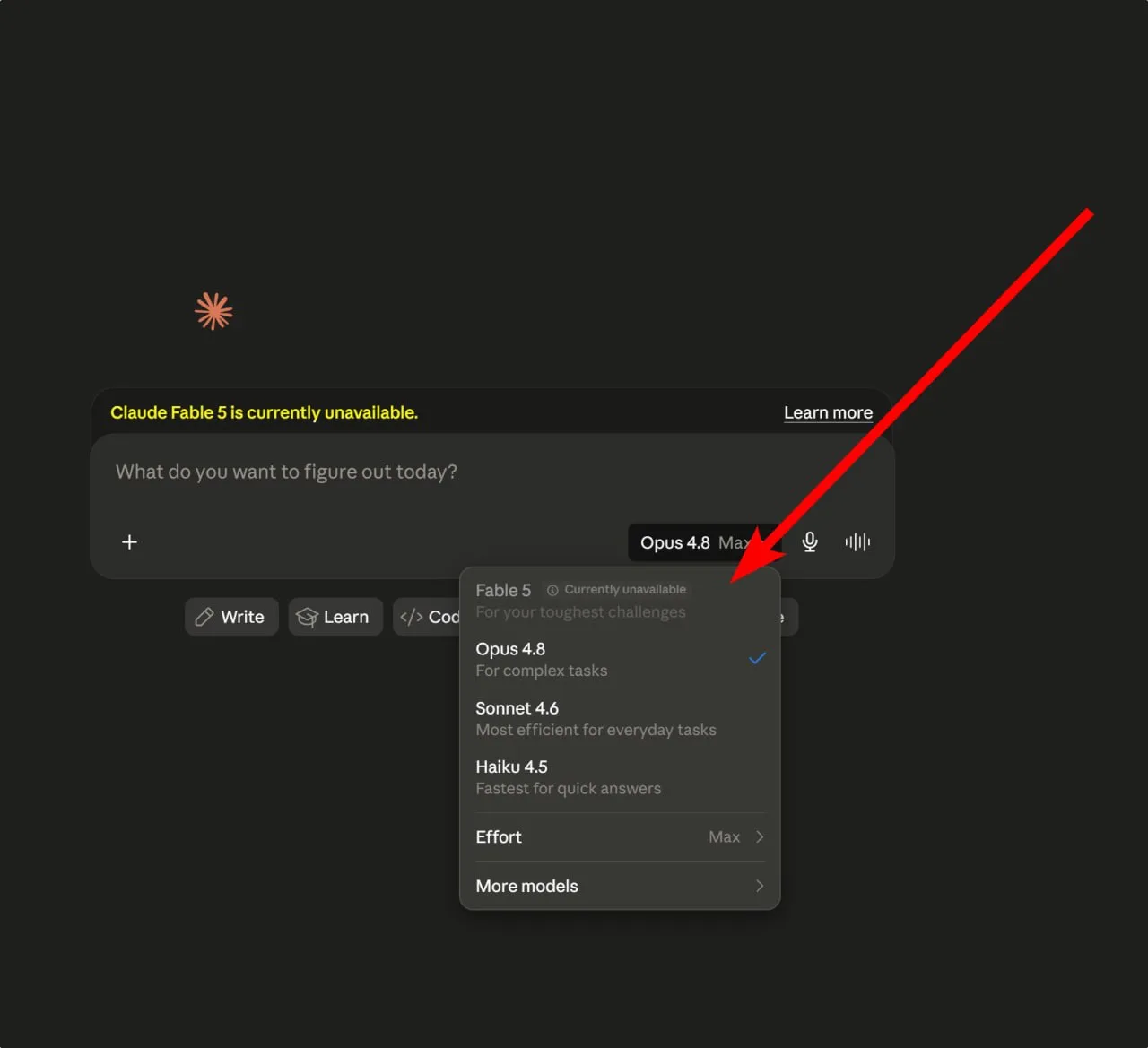This screenshot has width=1148, height=1048.
Task: Click the plus attachment icon
Action: click(129, 542)
